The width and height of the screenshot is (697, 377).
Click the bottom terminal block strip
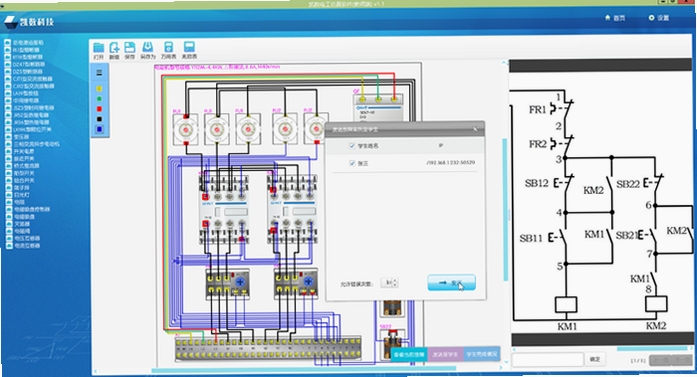click(268, 348)
